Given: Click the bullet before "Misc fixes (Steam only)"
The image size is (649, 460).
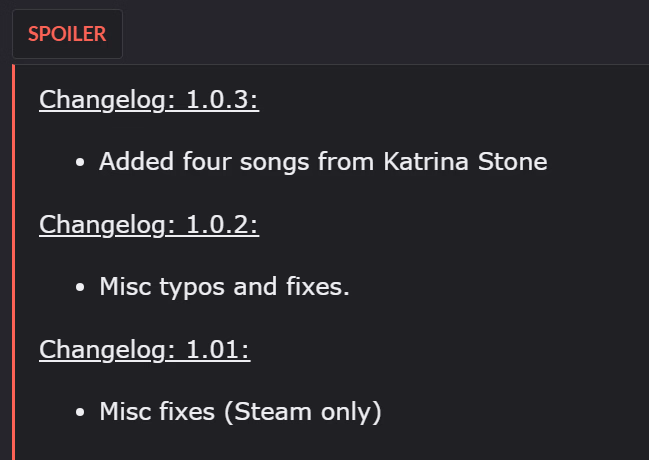Looking at the screenshot, I should [x=81, y=412].
